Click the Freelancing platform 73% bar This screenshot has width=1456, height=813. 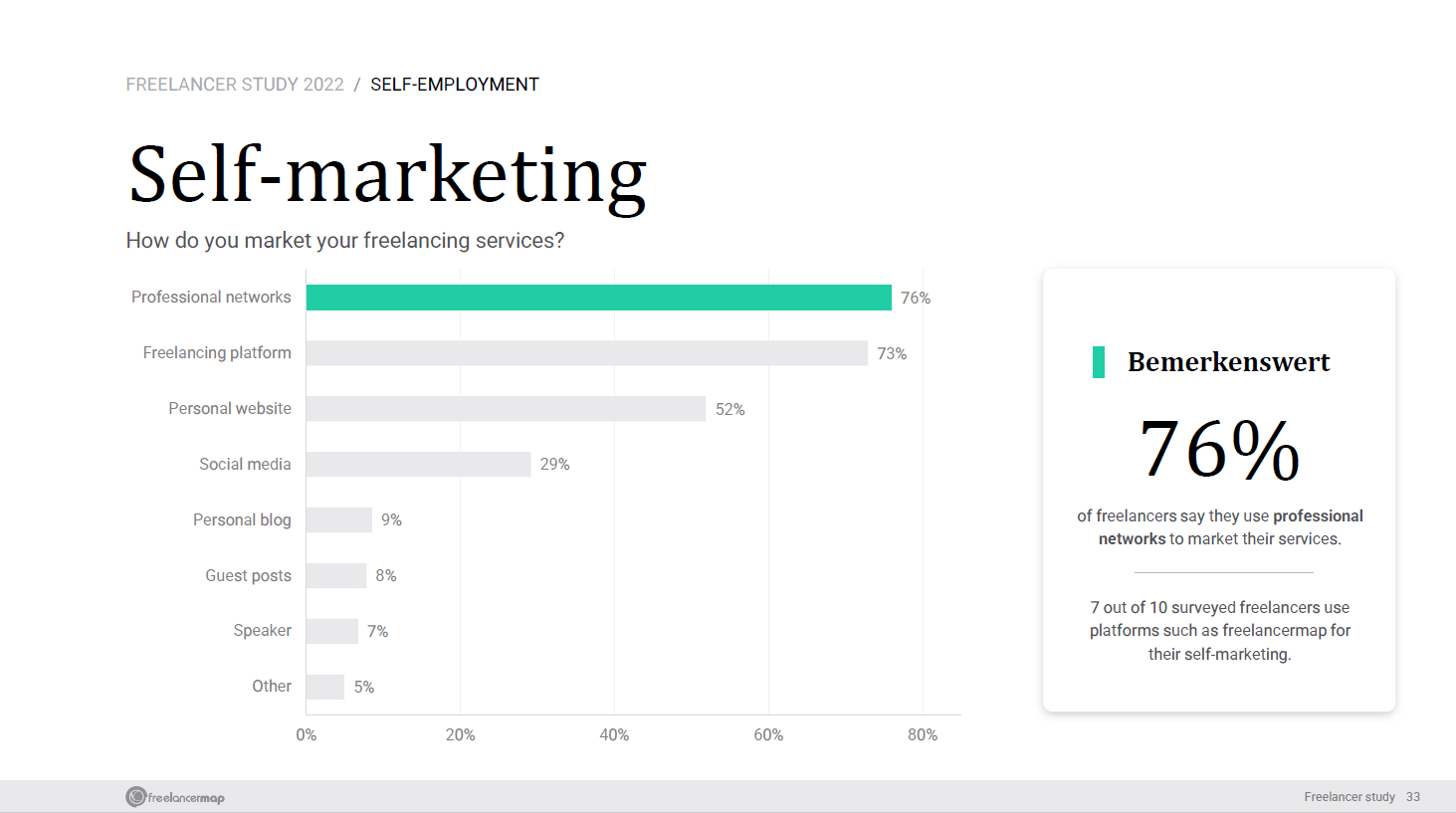(587, 353)
